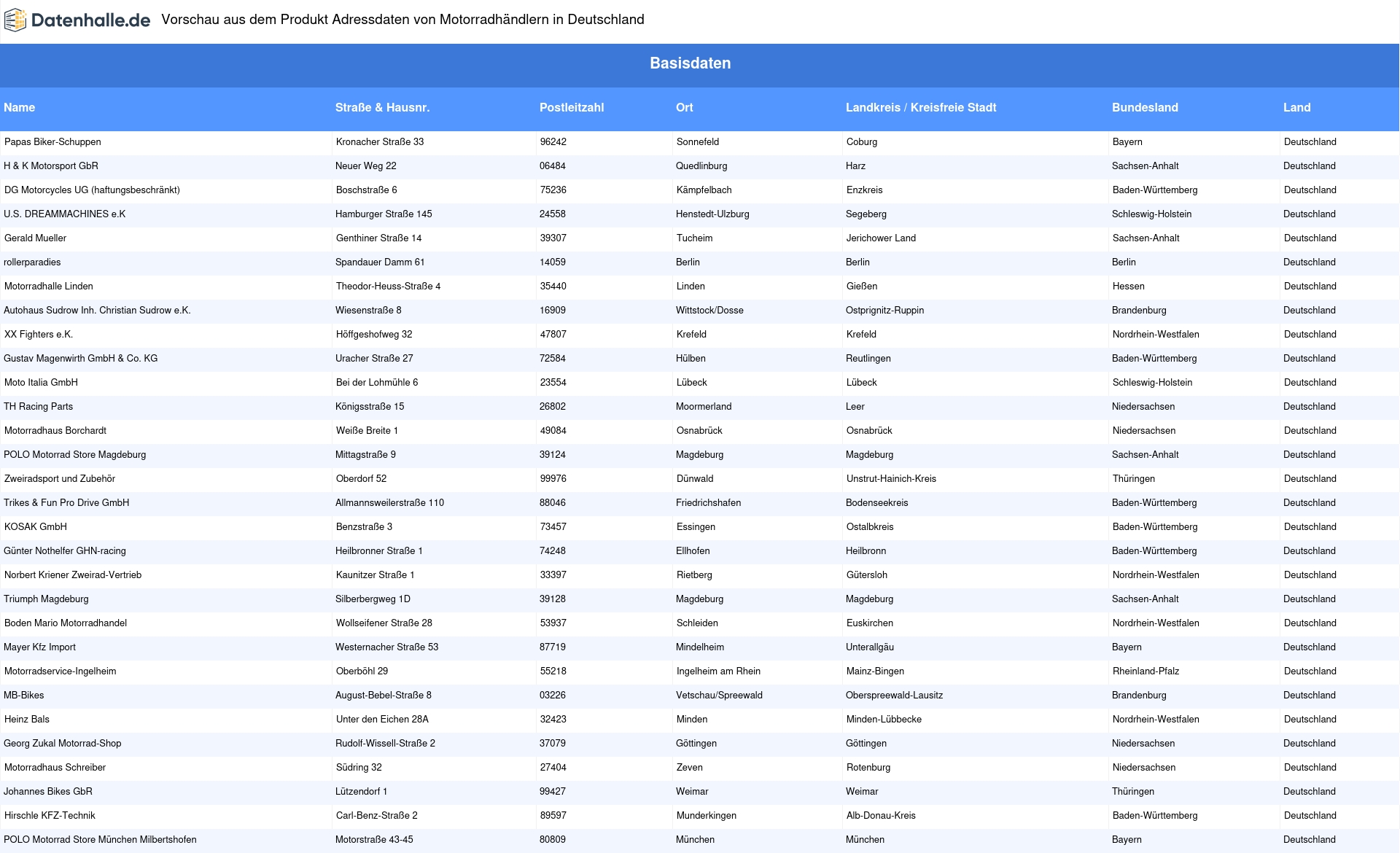Click the Name column header
Viewport: 1400px width, 853px height.
coord(20,108)
